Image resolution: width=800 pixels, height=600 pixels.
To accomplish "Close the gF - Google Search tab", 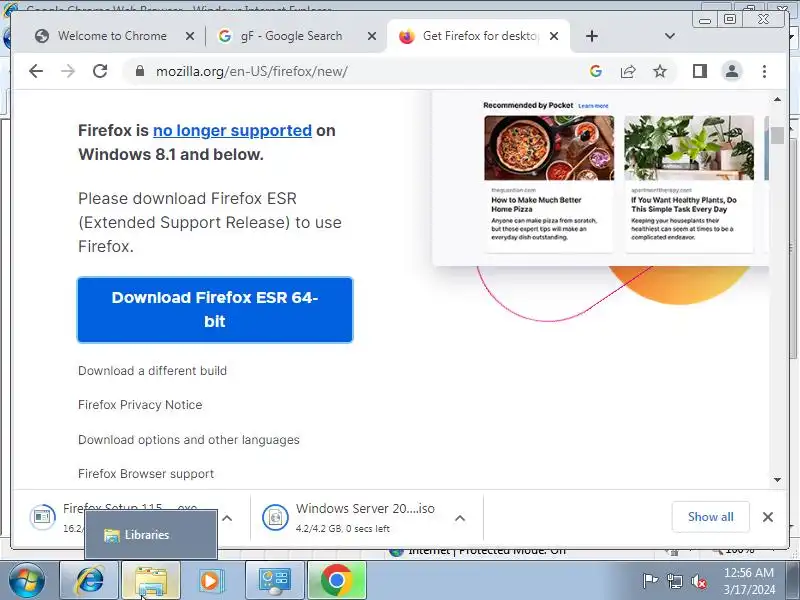I will point(372,36).
